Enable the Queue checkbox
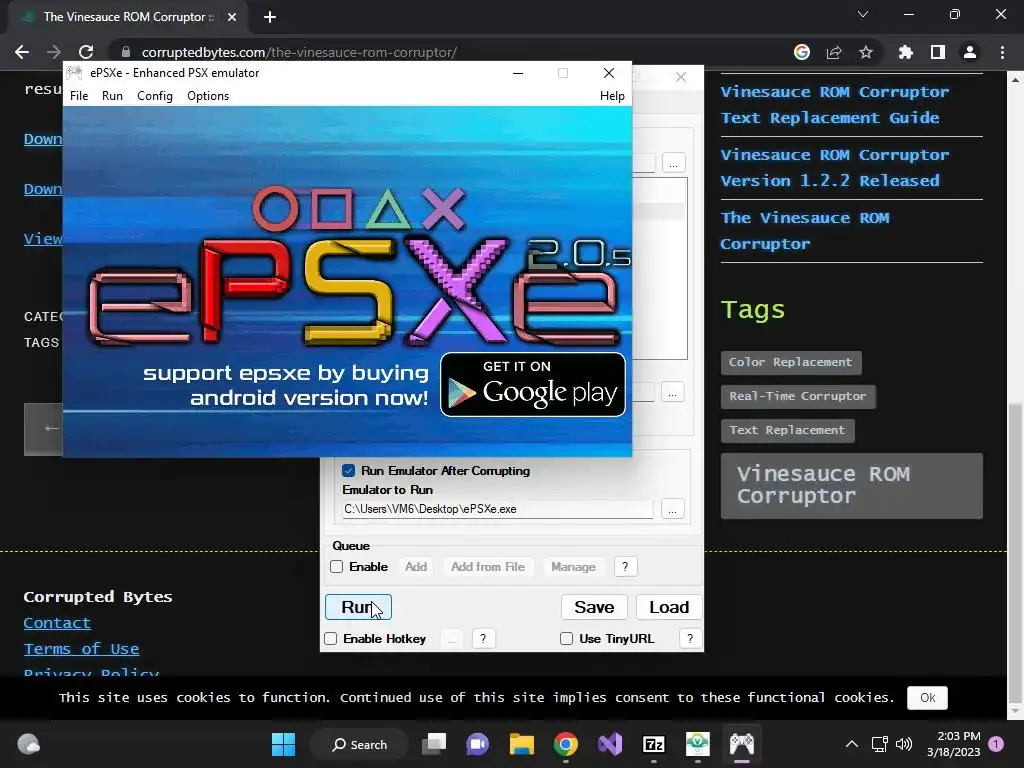The image size is (1024, 768). (x=336, y=567)
